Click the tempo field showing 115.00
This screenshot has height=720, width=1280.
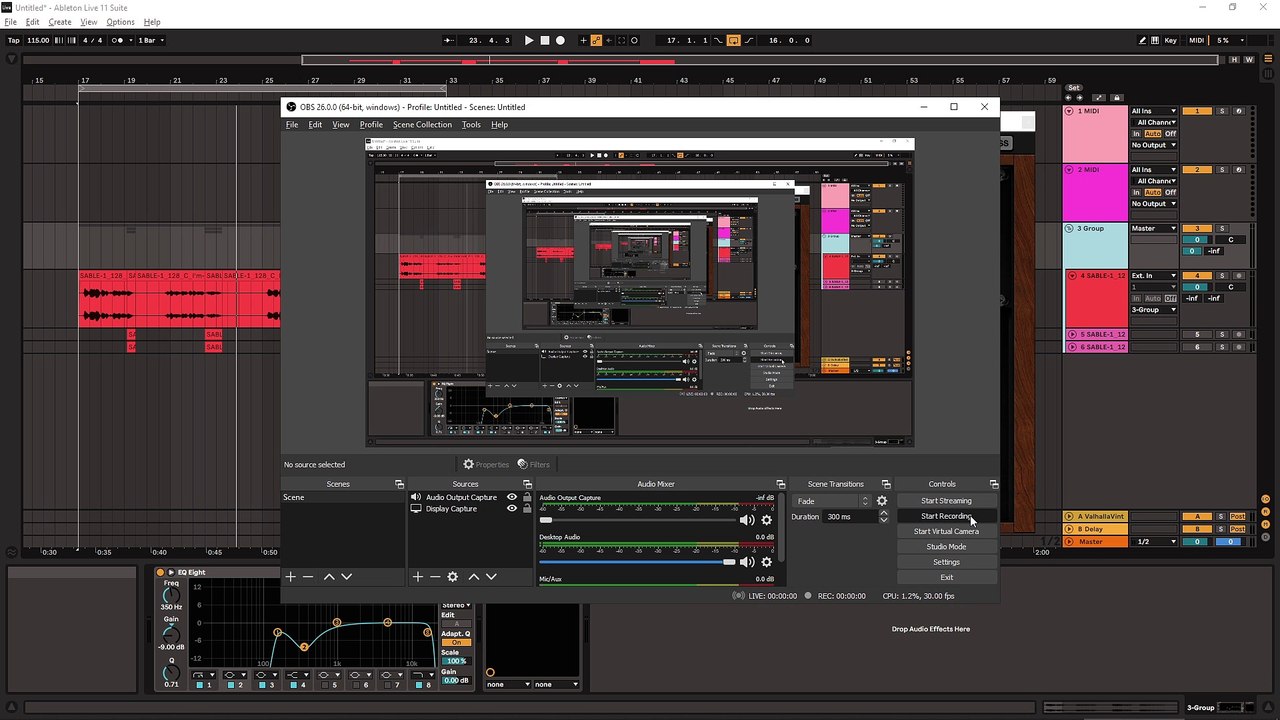point(38,40)
